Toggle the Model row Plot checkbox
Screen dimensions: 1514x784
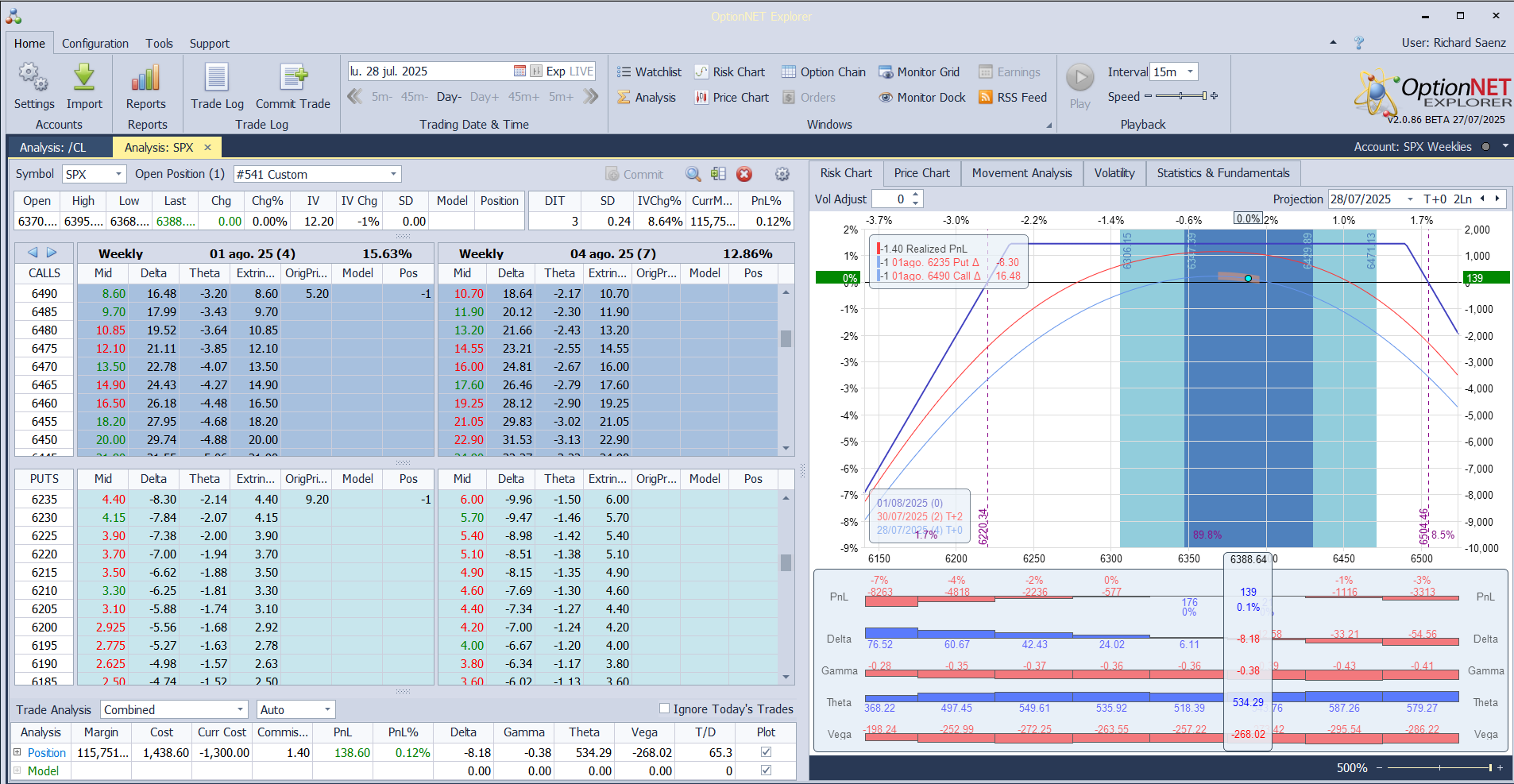[766, 770]
